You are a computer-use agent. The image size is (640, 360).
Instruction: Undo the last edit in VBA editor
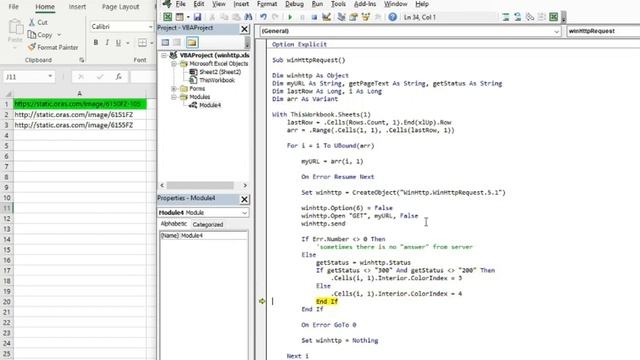263,17
